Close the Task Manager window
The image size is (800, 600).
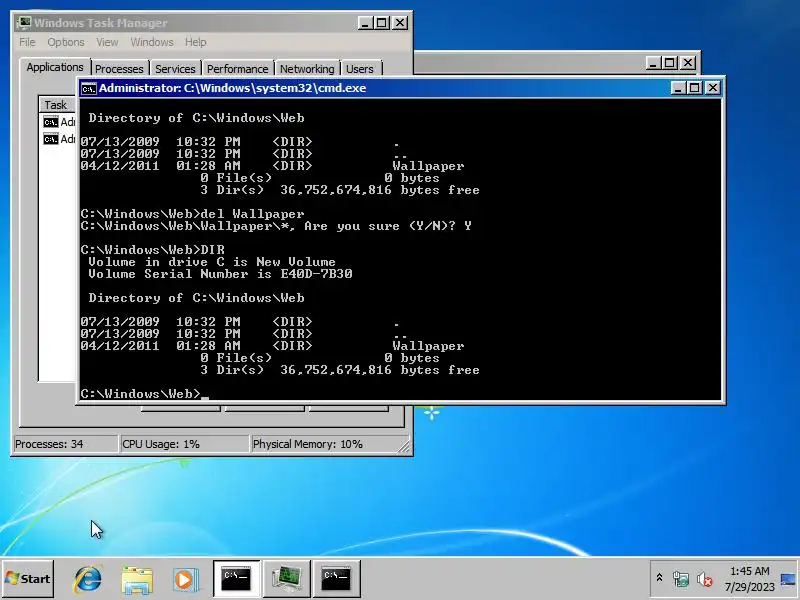[x=400, y=23]
